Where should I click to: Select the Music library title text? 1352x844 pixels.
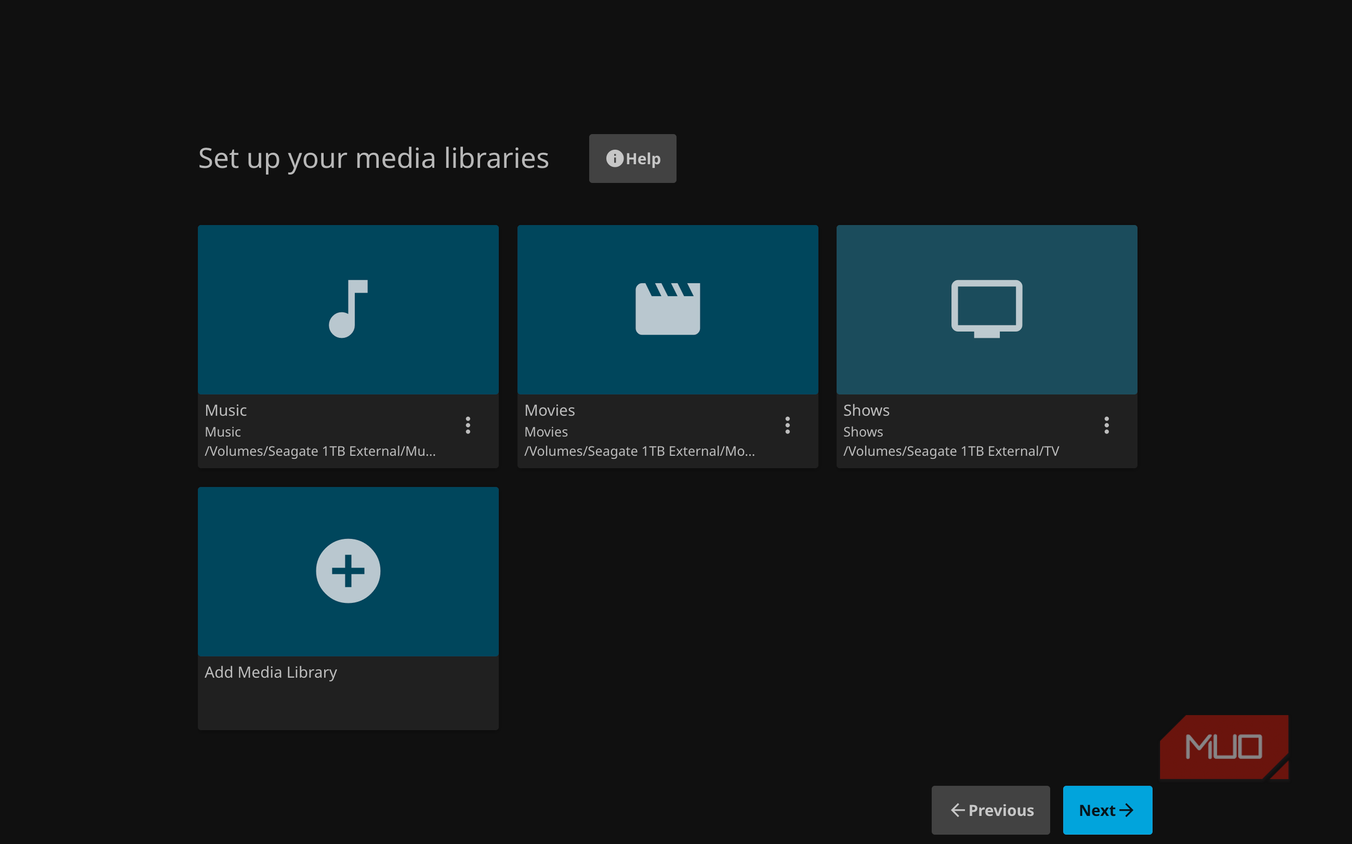226,410
